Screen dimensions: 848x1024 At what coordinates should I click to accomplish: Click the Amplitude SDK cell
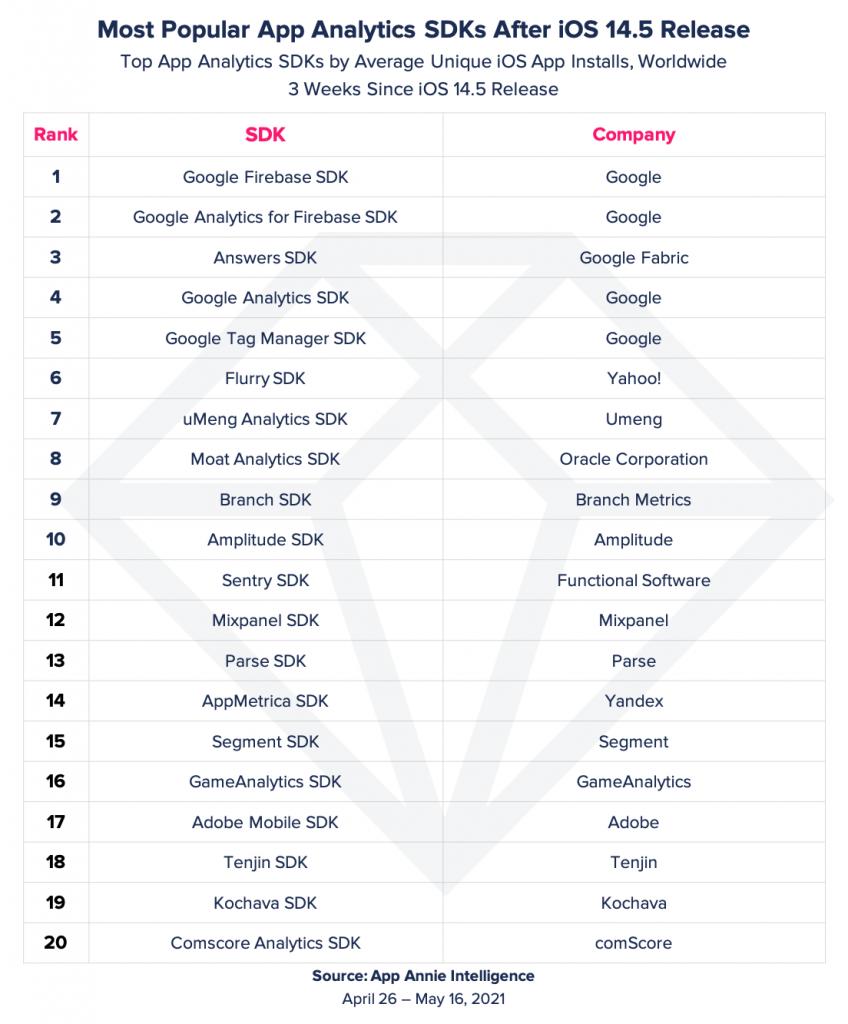pos(265,539)
